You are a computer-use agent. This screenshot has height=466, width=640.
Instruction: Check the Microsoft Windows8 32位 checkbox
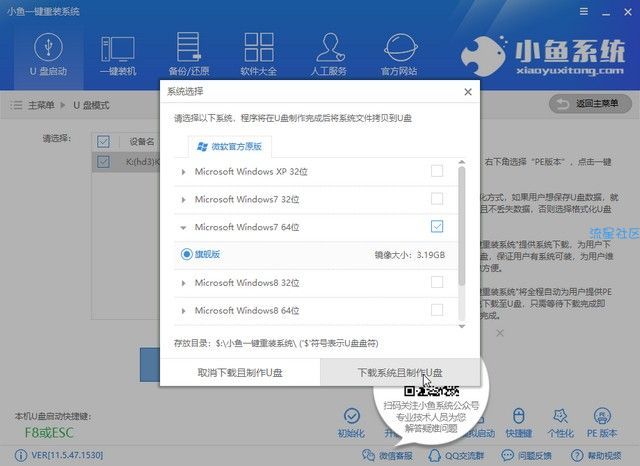[437, 282]
